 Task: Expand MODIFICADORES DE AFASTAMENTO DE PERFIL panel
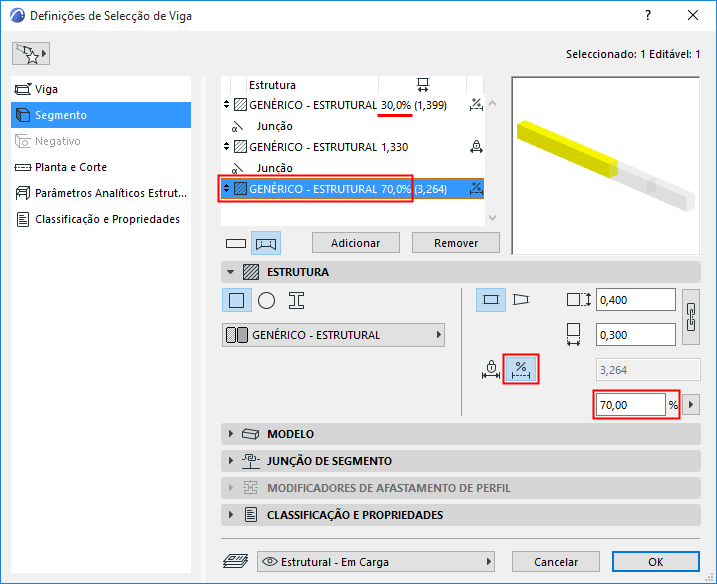[230, 488]
